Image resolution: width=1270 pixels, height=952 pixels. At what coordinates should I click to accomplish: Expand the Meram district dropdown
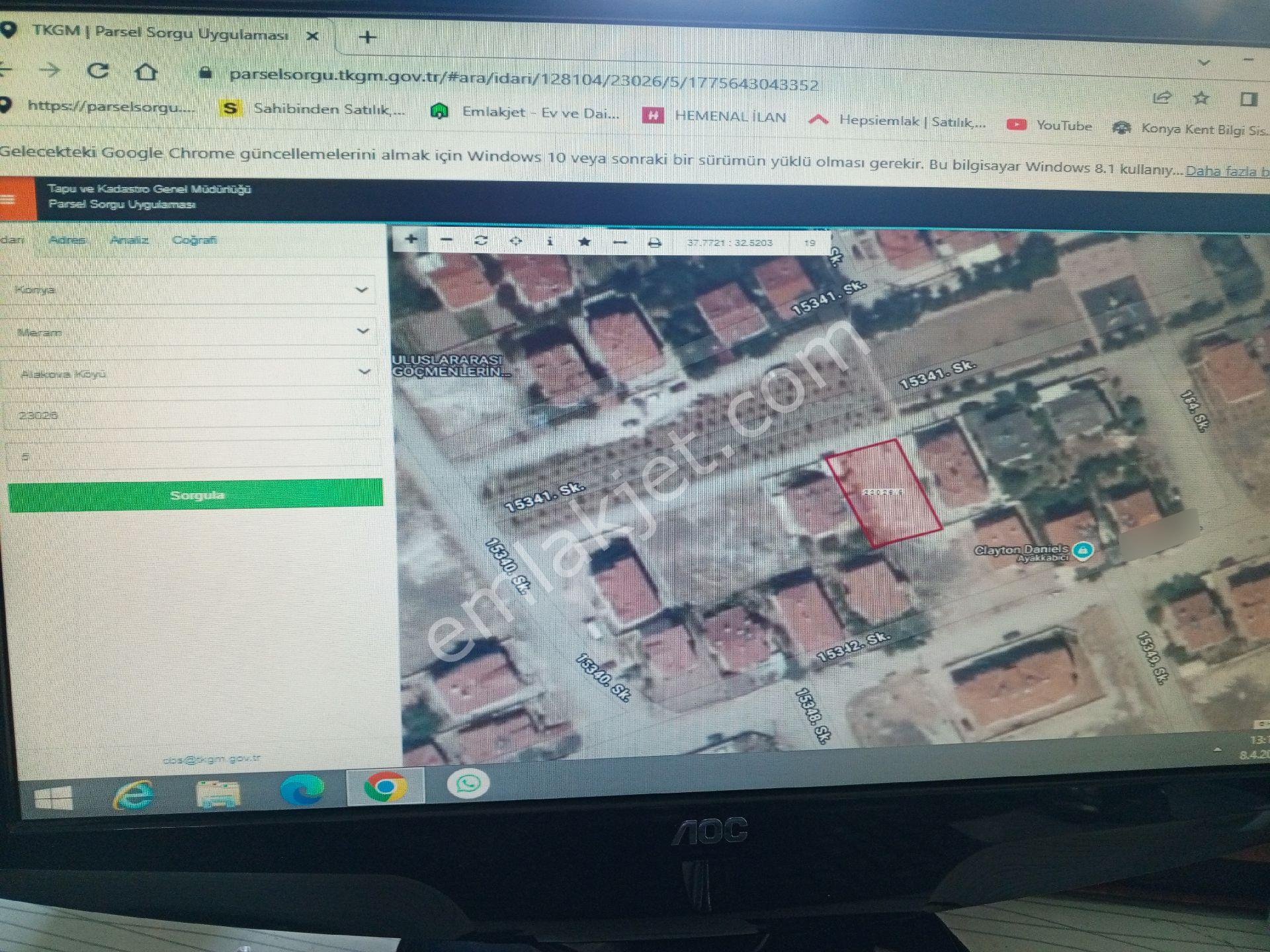tap(190, 331)
